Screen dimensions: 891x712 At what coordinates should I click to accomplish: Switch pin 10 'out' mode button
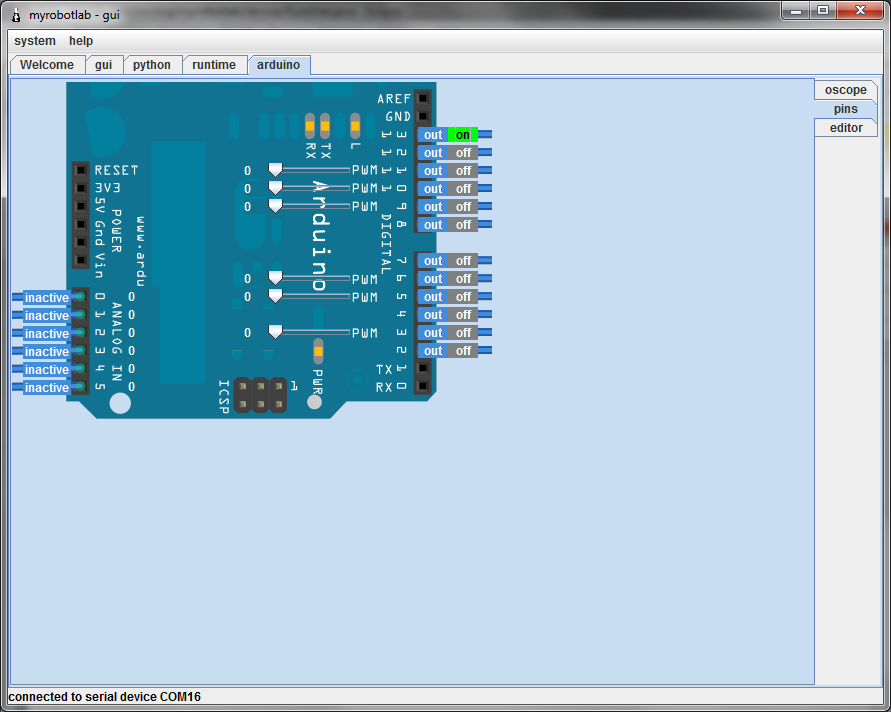pyautogui.click(x=433, y=189)
